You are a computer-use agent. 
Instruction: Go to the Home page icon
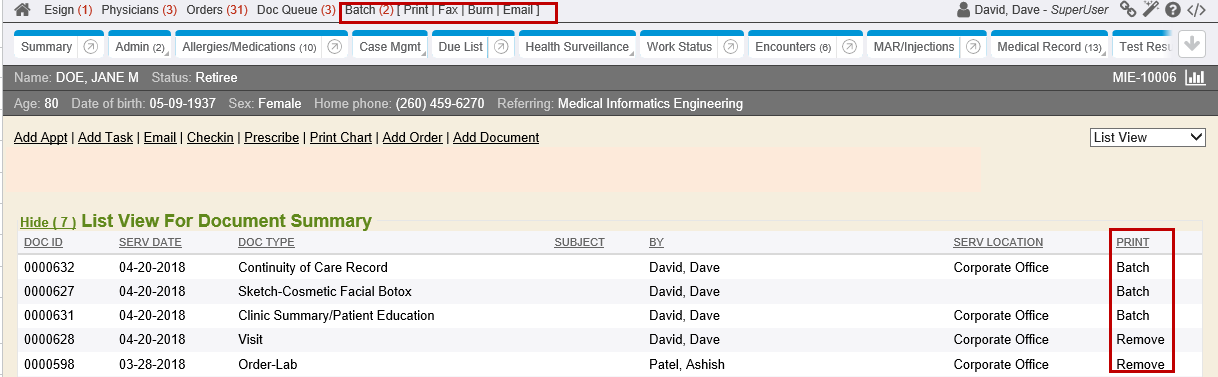click(x=22, y=10)
